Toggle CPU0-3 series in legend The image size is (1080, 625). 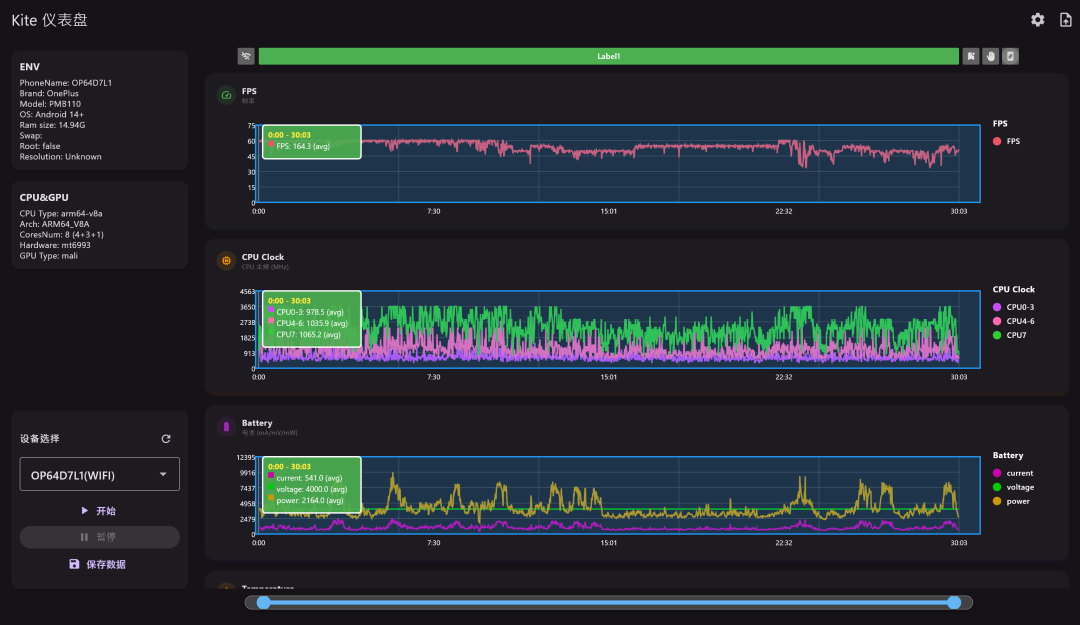(x=1013, y=307)
